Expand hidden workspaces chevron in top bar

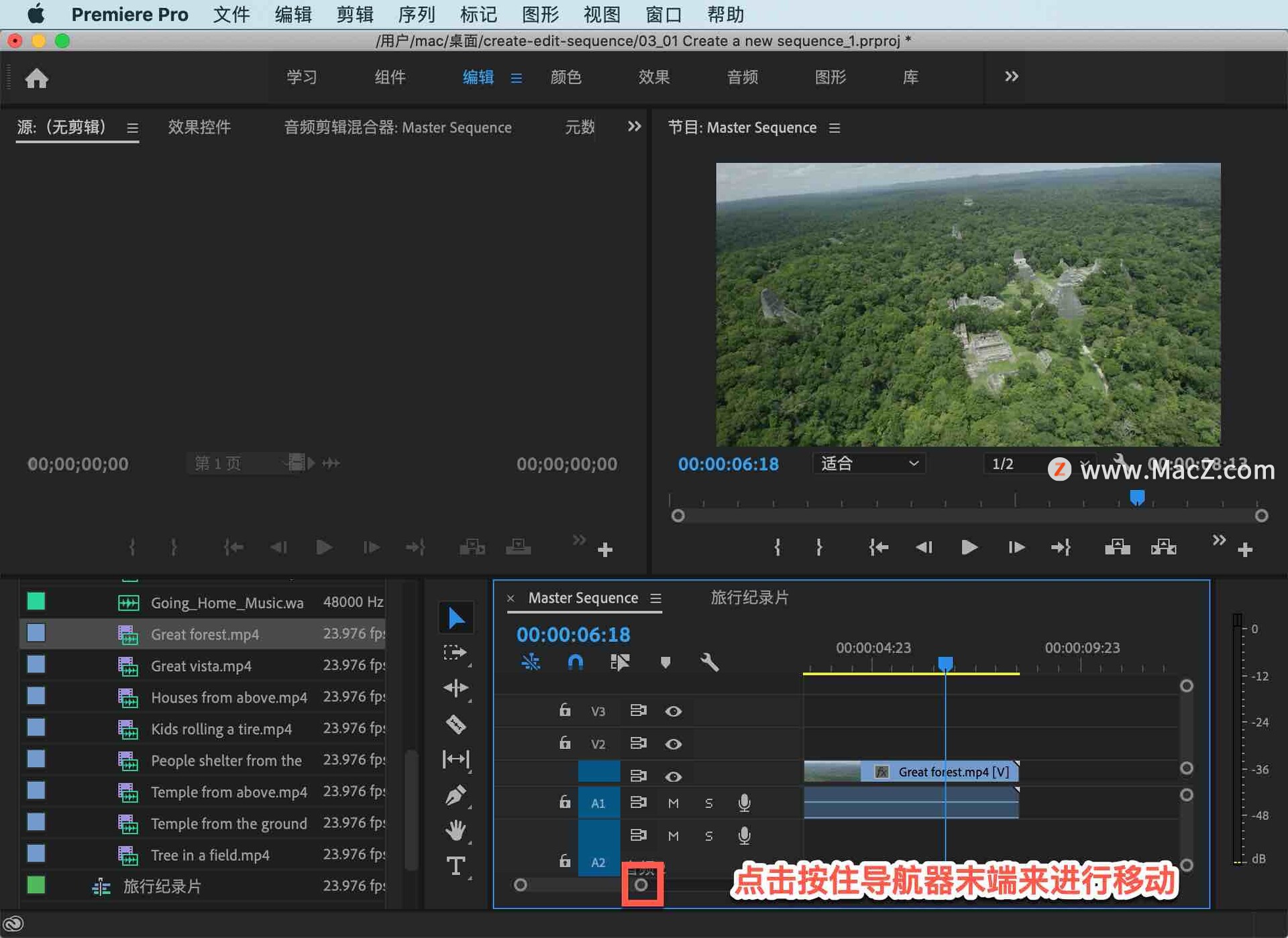click(x=1011, y=76)
